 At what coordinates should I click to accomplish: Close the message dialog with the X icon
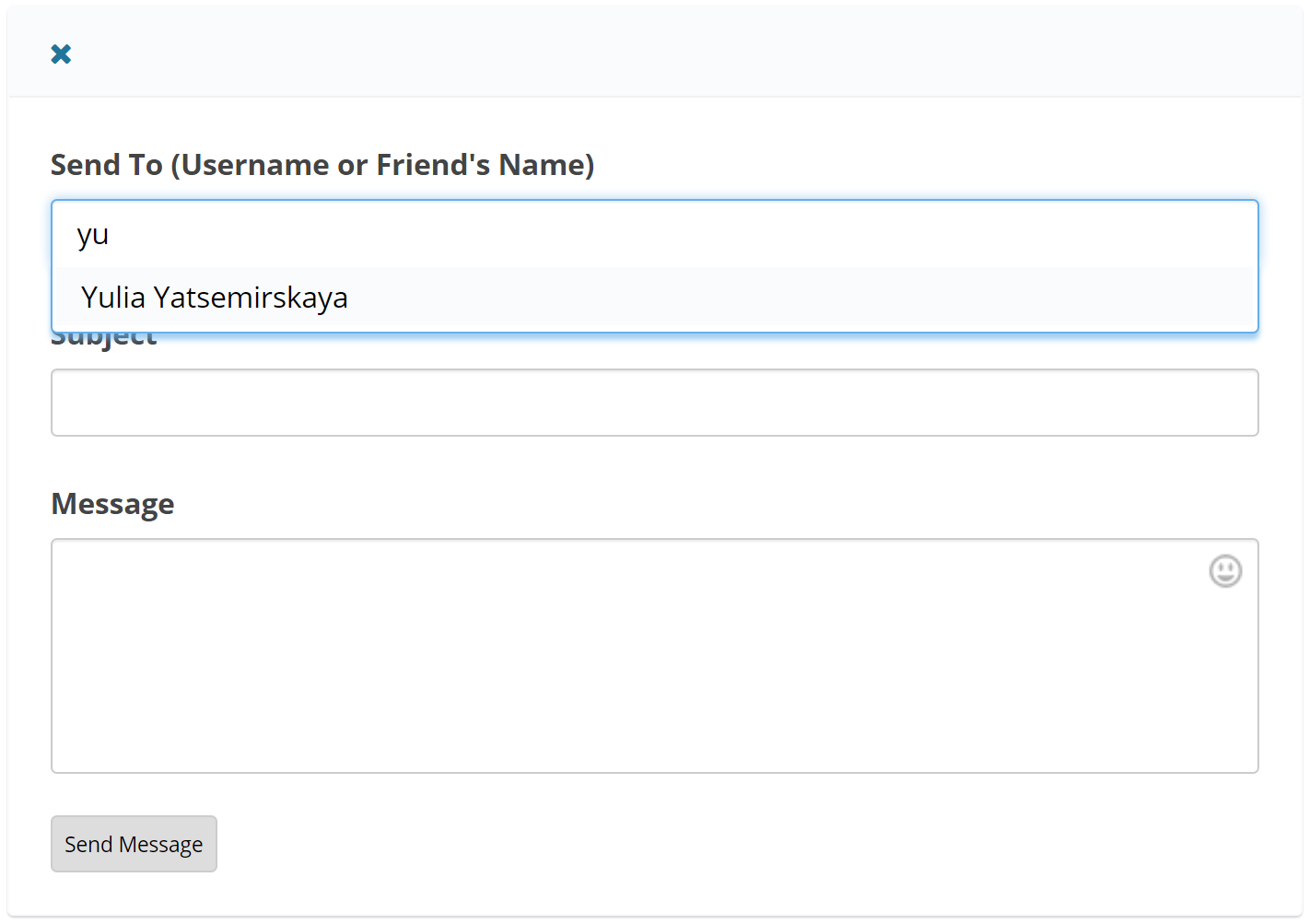61,54
